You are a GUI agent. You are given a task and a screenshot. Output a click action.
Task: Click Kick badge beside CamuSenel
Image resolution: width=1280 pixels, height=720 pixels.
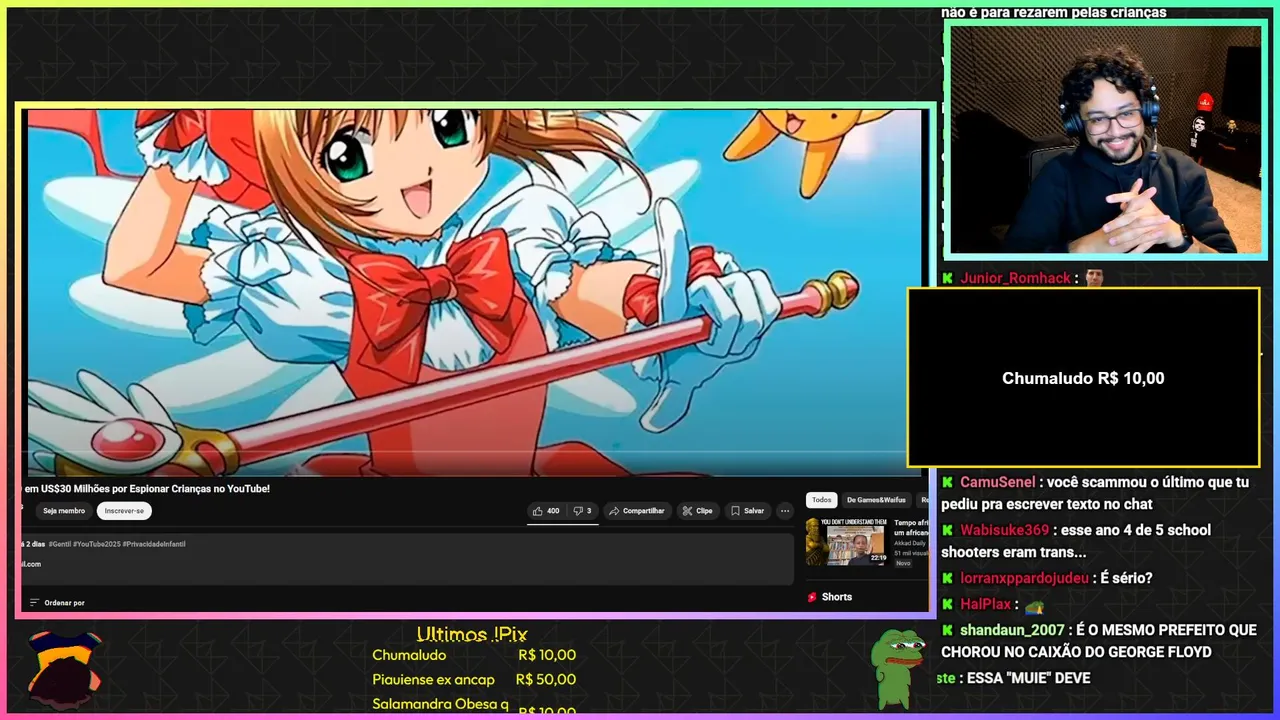[x=948, y=482]
